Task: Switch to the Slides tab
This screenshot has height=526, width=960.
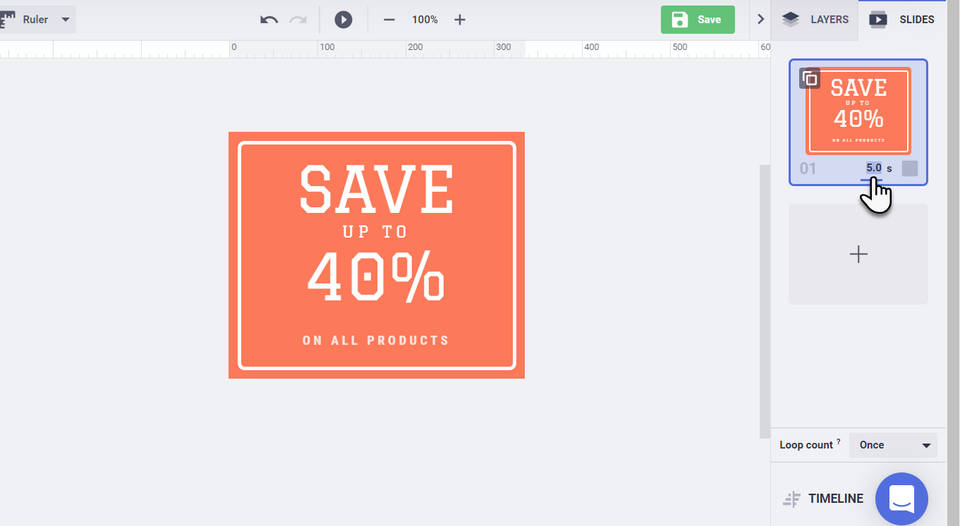Action: pos(902,19)
